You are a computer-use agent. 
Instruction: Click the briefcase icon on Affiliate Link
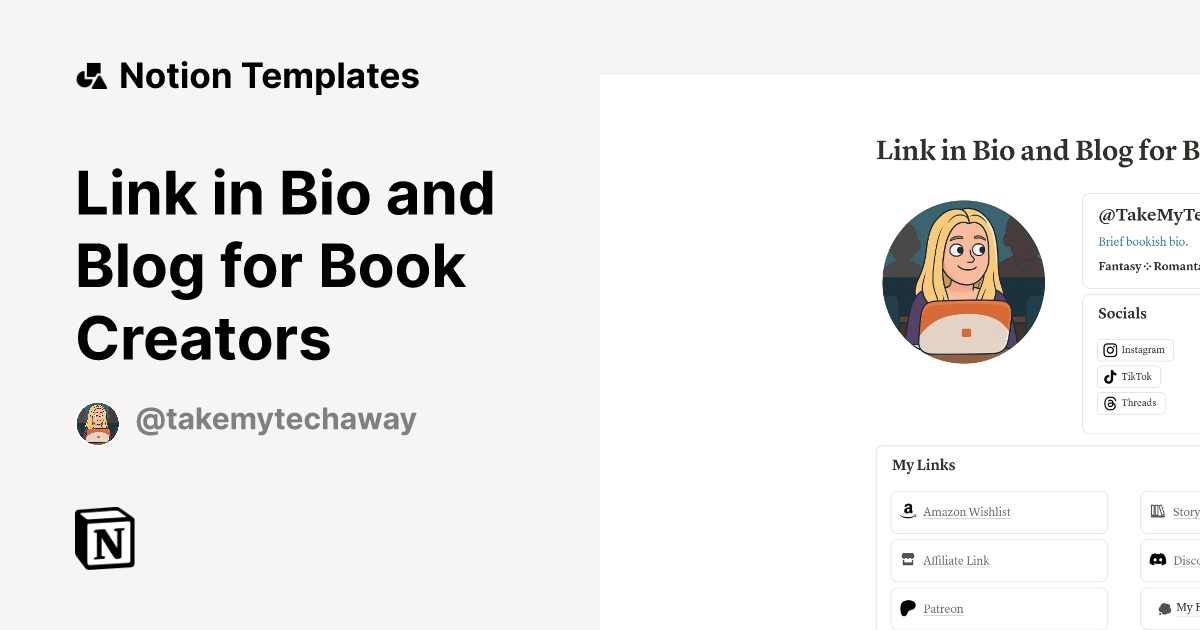[x=907, y=560]
